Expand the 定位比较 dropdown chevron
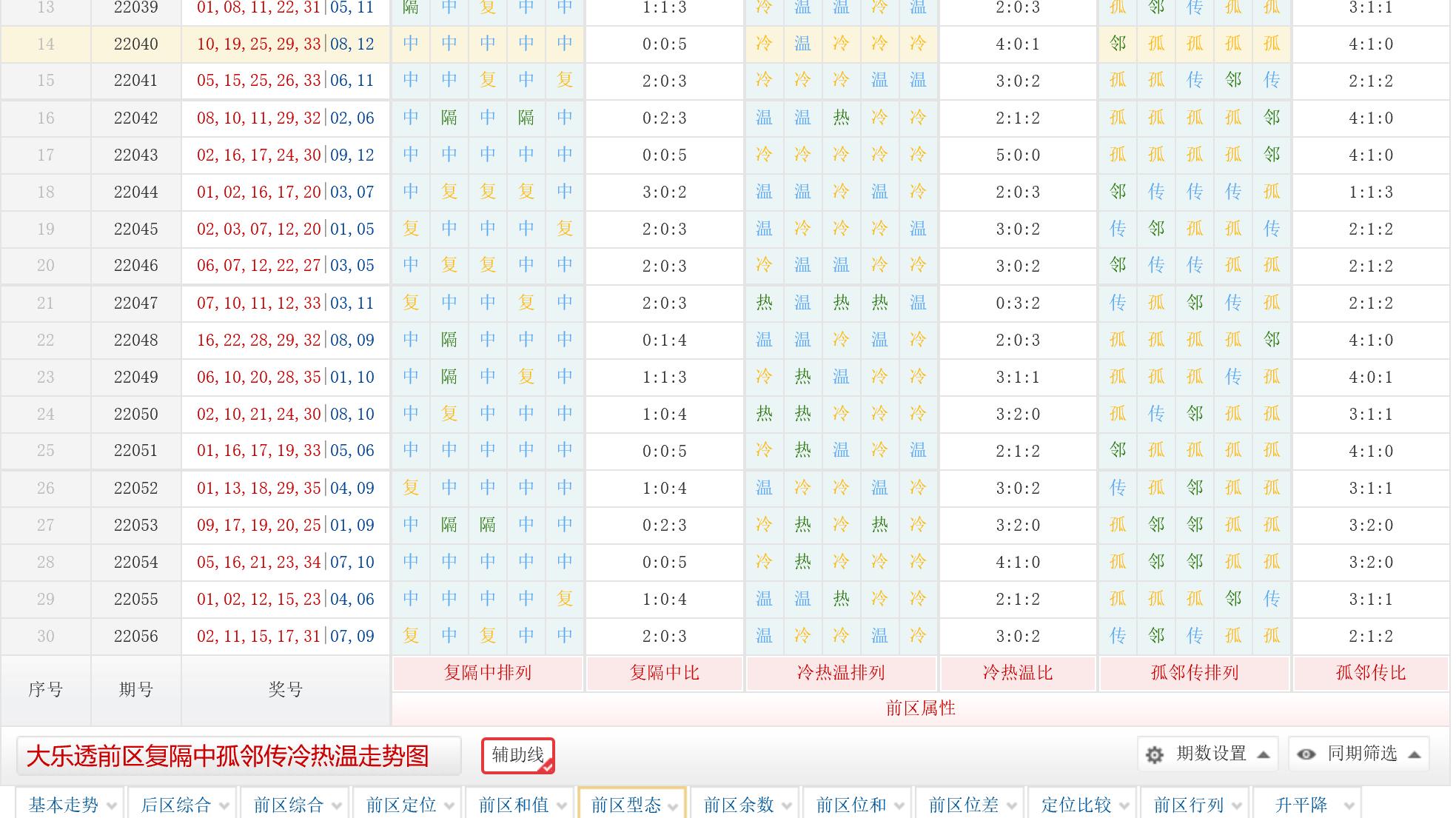The height and width of the screenshot is (818, 1456). click(x=1124, y=806)
